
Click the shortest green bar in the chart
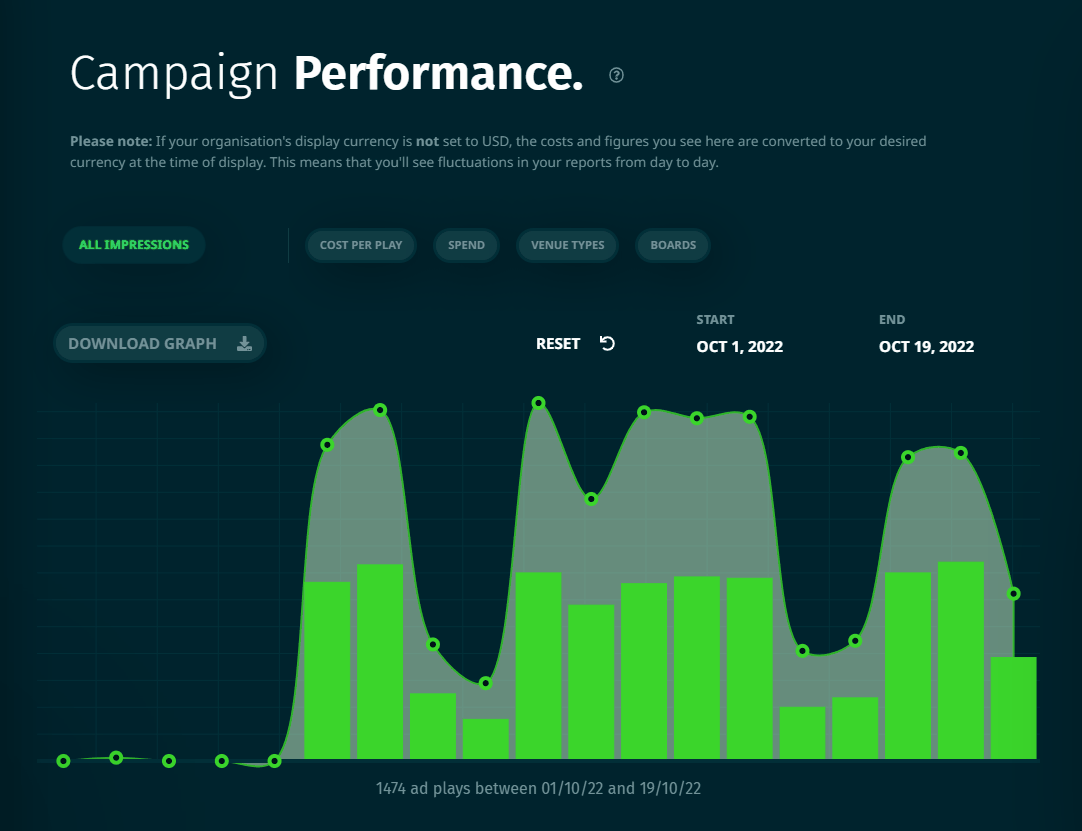tap(486, 739)
